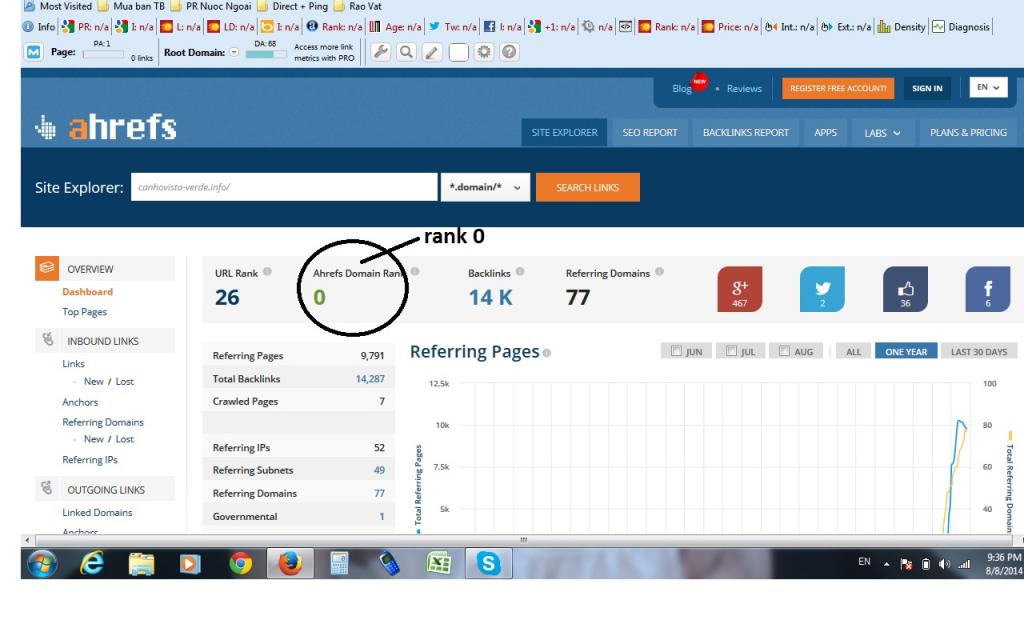
Task: Click the MozBar help question icon
Action: point(509,52)
